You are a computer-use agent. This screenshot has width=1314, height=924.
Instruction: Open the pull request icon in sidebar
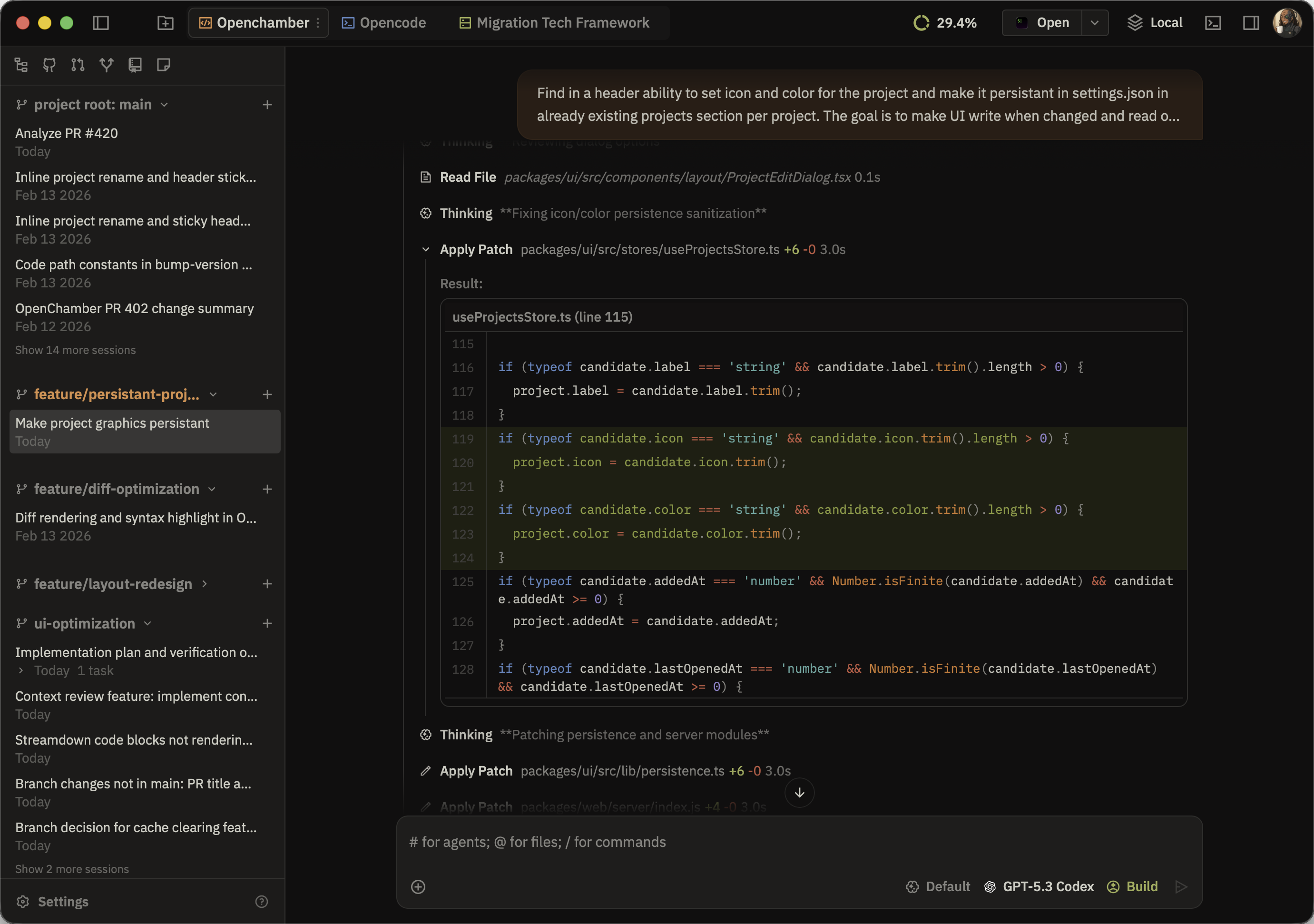point(78,65)
